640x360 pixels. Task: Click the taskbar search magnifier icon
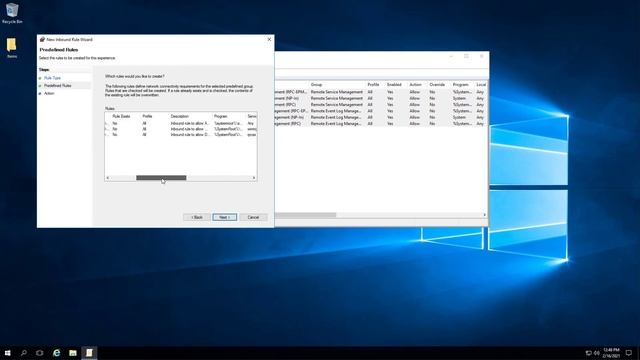(24, 353)
